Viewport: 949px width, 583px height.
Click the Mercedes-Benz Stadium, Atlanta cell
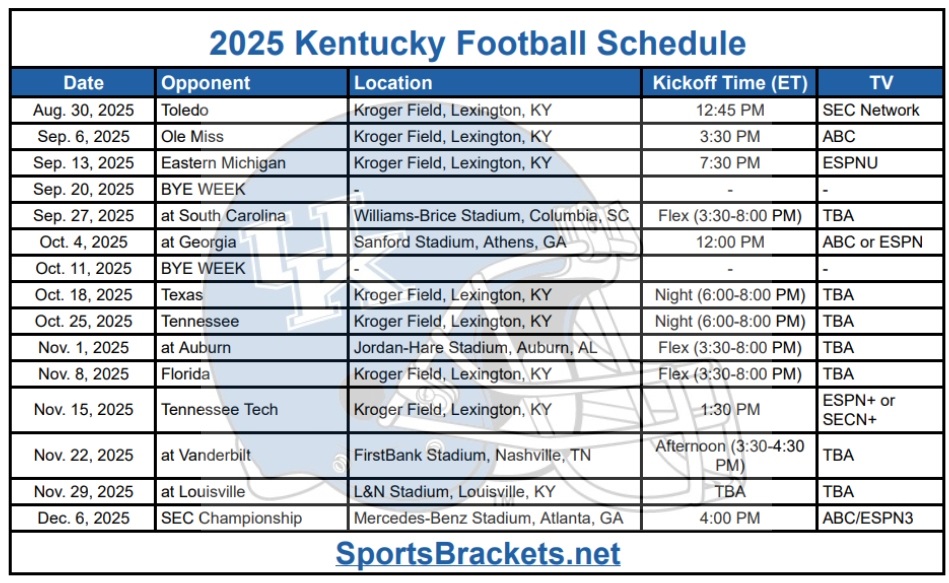[x=494, y=518]
